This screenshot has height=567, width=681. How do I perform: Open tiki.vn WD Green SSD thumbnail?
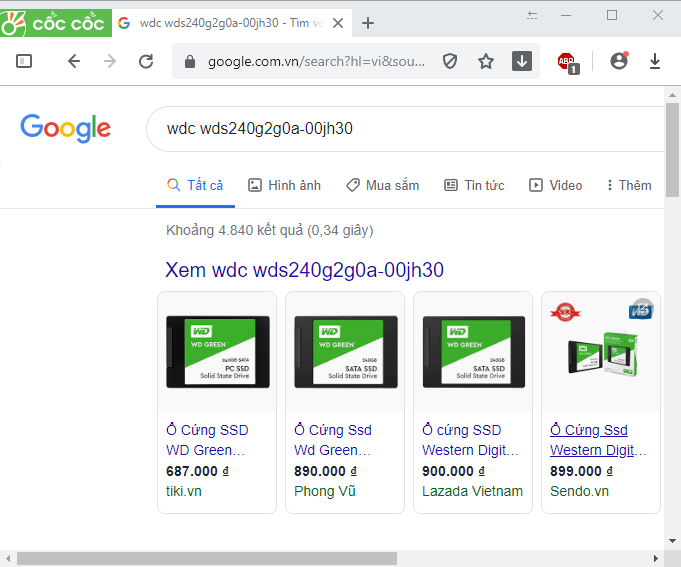(x=218, y=352)
